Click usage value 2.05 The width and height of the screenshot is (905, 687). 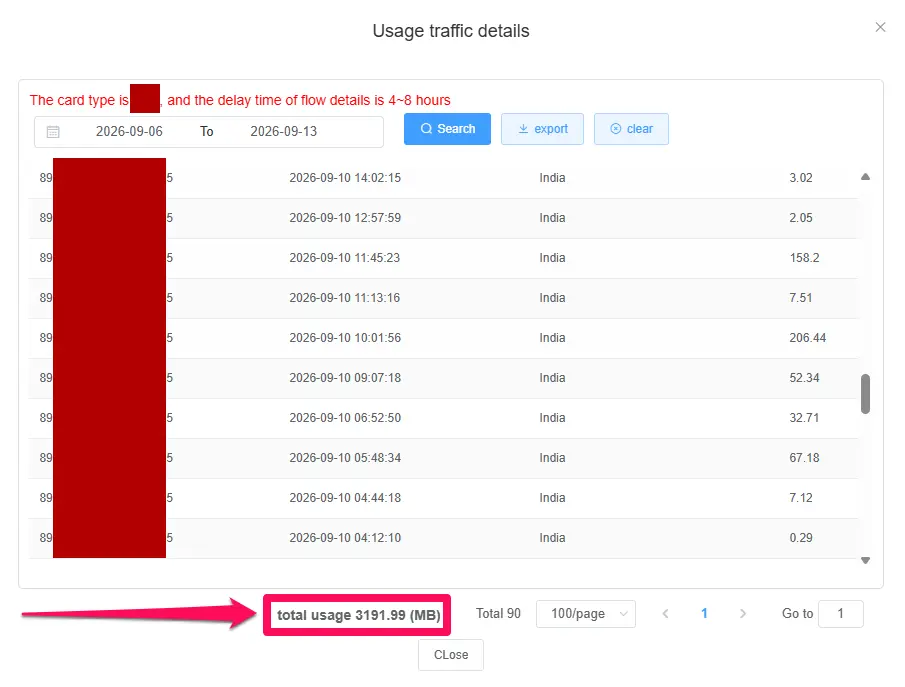click(x=801, y=218)
